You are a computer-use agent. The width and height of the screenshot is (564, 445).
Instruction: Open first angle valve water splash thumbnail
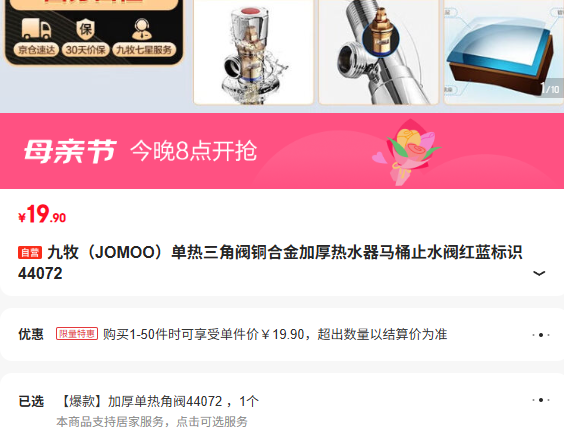tap(254, 52)
